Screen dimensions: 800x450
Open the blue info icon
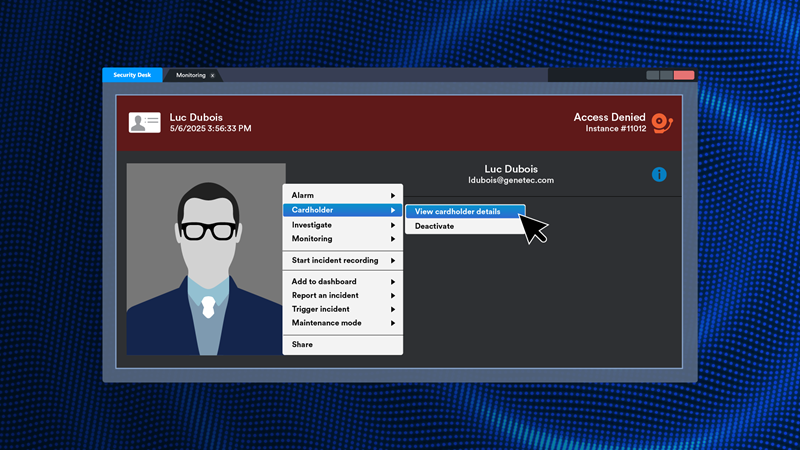(659, 175)
